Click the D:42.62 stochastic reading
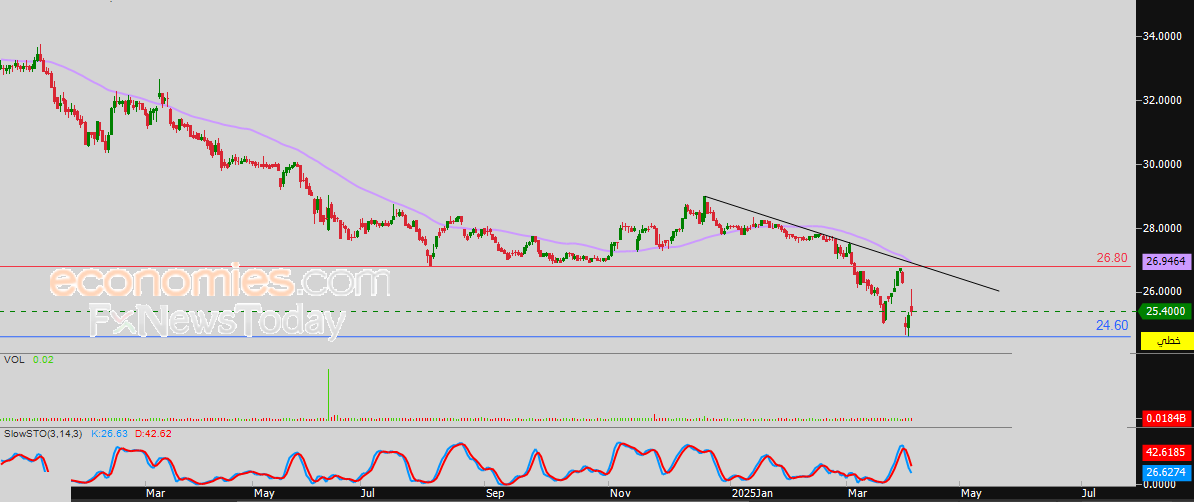The image size is (1194, 502). pyautogui.click(x=153, y=433)
